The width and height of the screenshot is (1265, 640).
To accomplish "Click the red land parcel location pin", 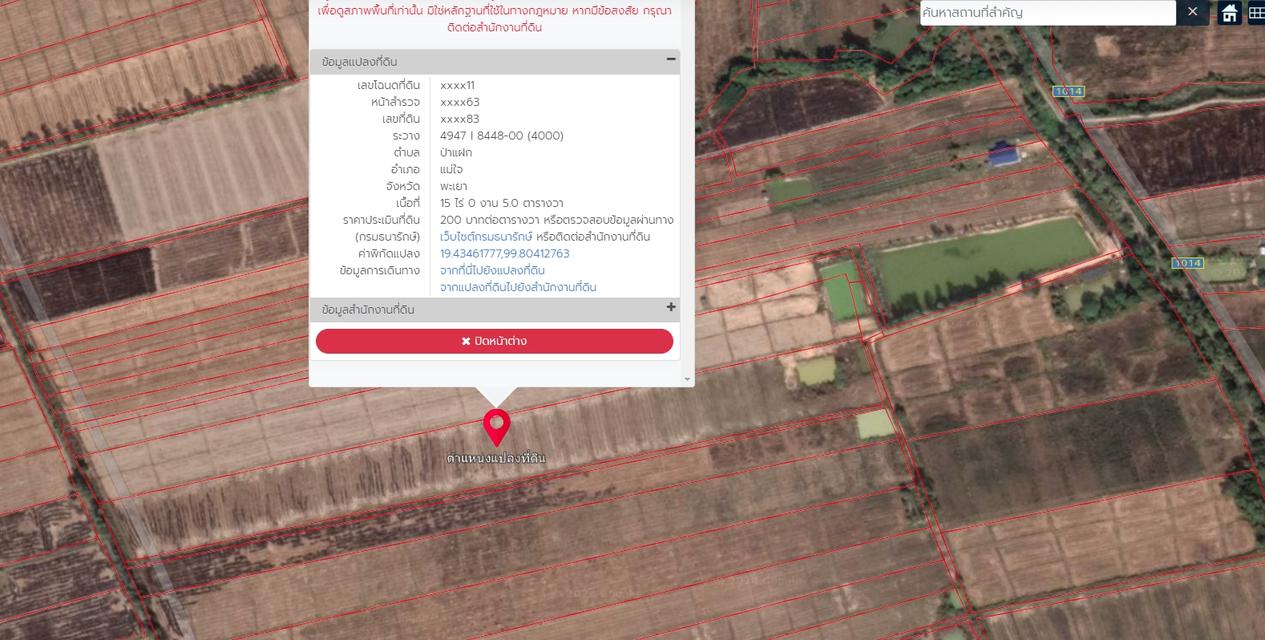I will [496, 425].
